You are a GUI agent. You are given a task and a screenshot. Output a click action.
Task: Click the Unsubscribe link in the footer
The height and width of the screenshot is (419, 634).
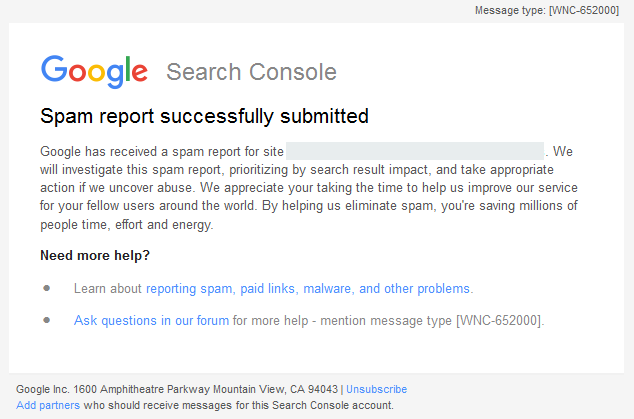[x=376, y=389]
